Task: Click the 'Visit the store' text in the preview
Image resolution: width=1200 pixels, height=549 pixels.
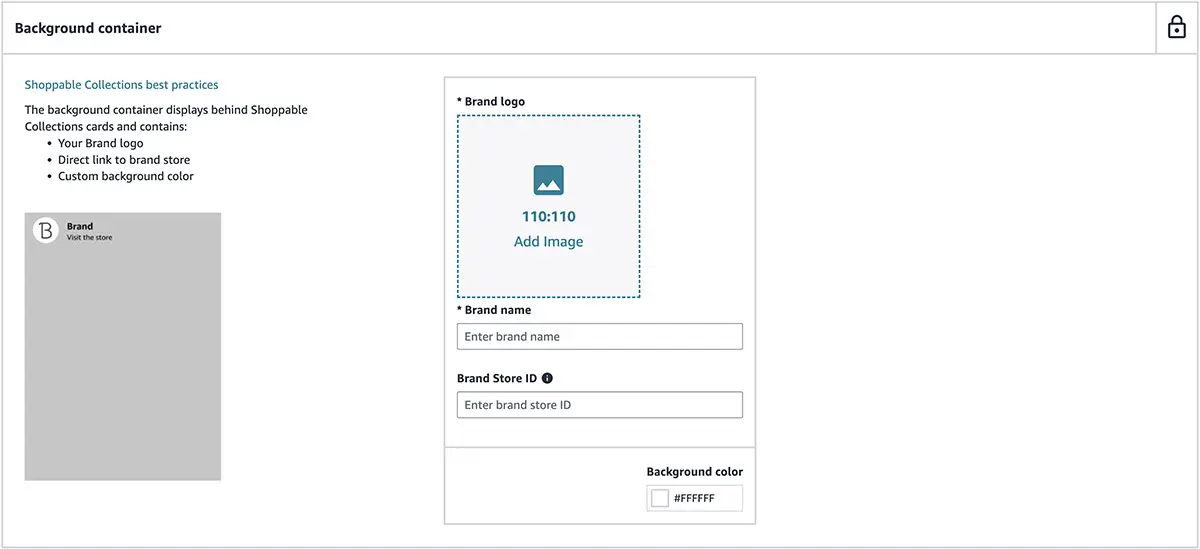Action: point(89,238)
